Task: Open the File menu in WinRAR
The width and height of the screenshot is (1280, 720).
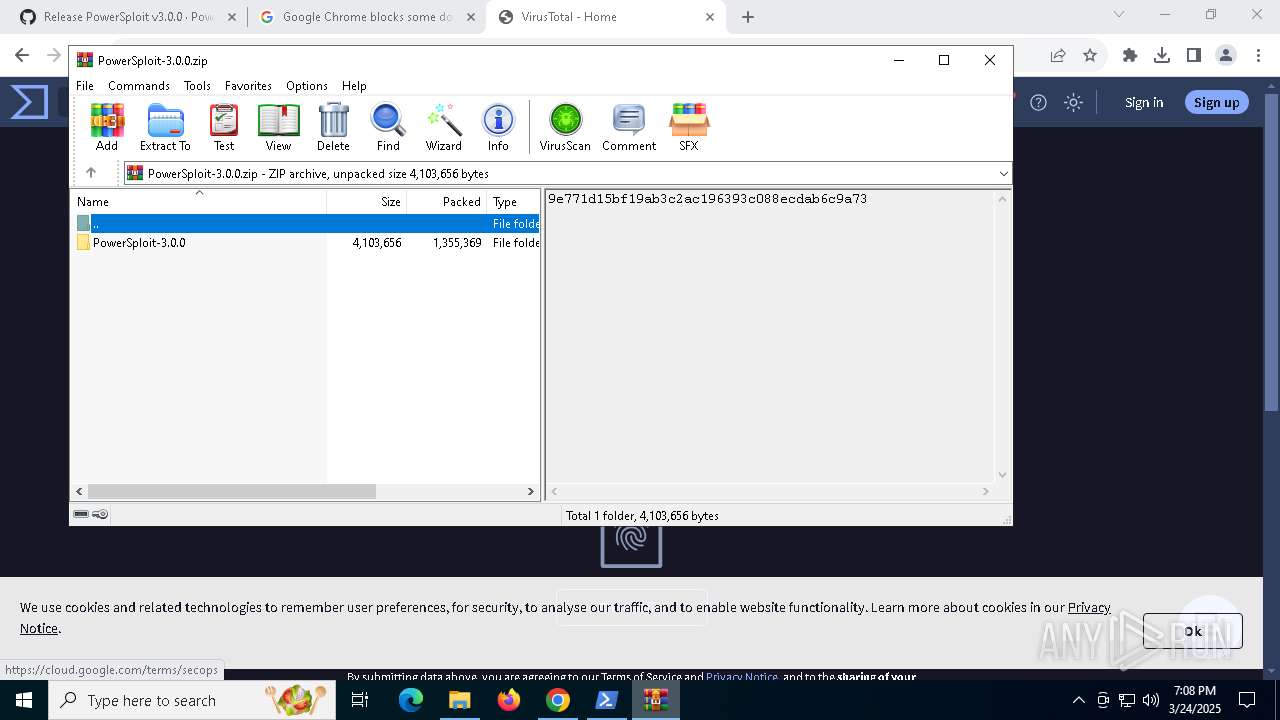Action: (85, 86)
